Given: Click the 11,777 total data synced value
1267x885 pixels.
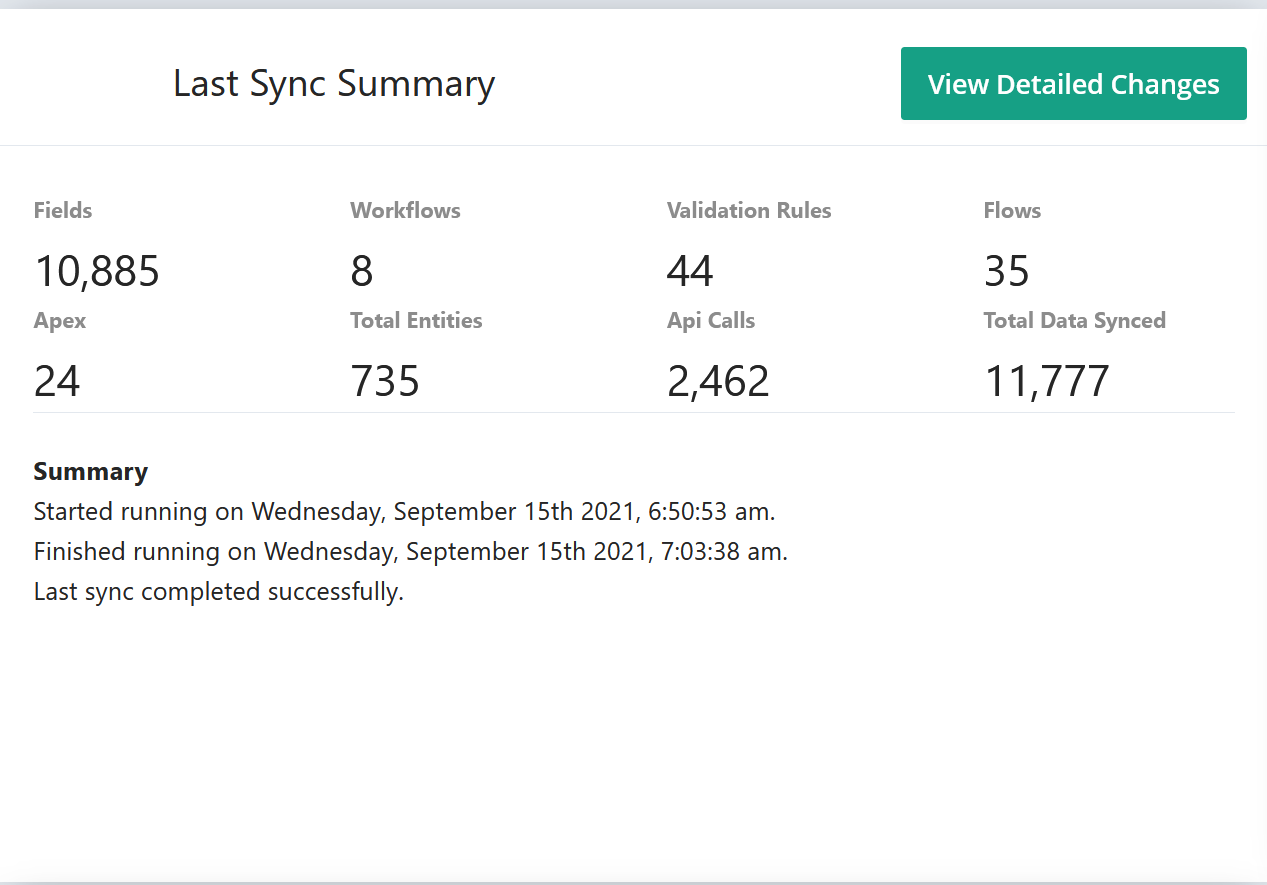Looking at the screenshot, I should coord(1047,381).
